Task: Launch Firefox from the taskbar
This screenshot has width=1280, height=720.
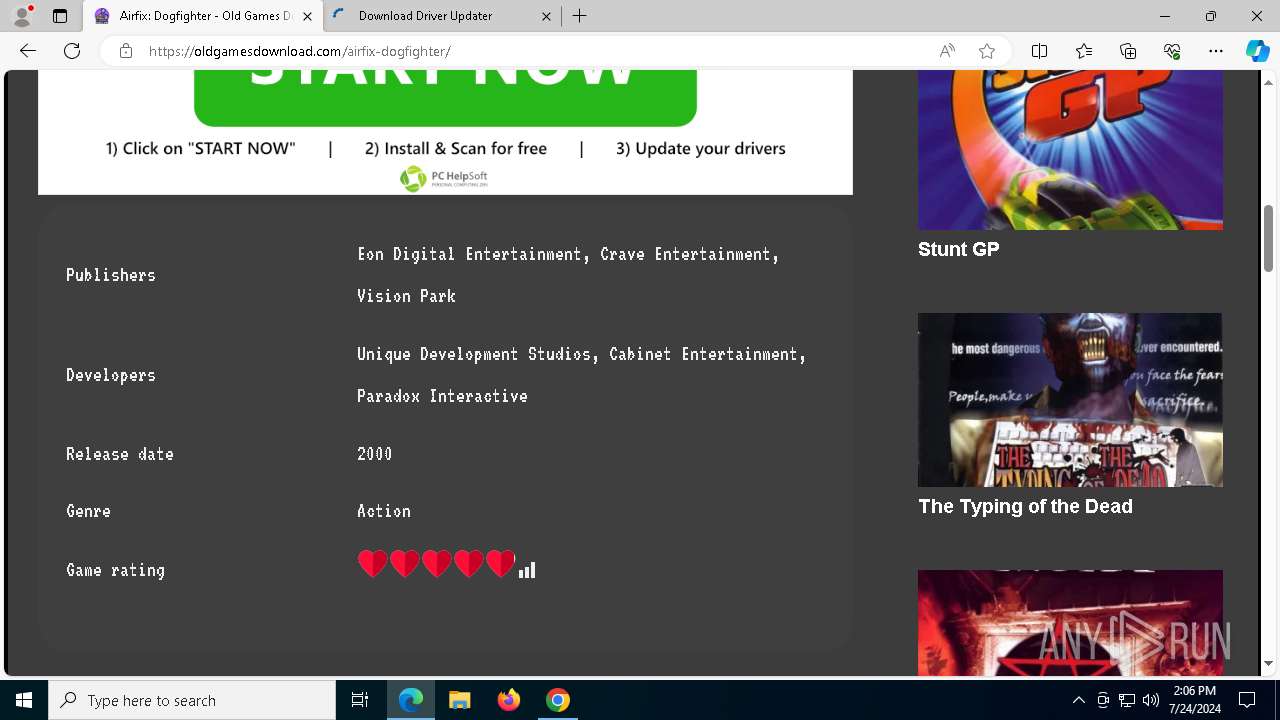Action: (x=508, y=700)
